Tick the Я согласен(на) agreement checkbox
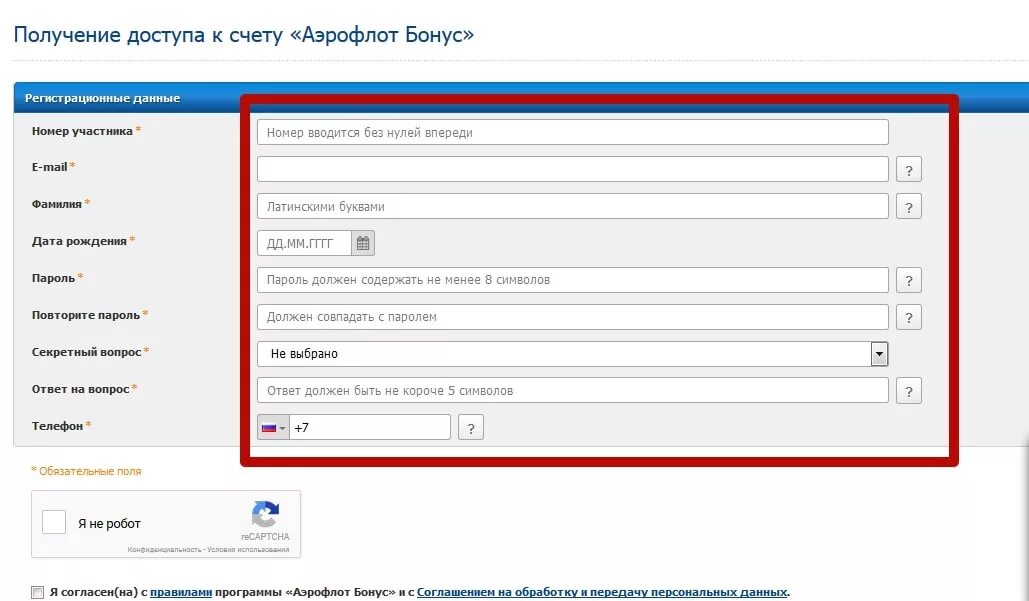Viewport: 1029px width, 601px height. [x=37, y=592]
